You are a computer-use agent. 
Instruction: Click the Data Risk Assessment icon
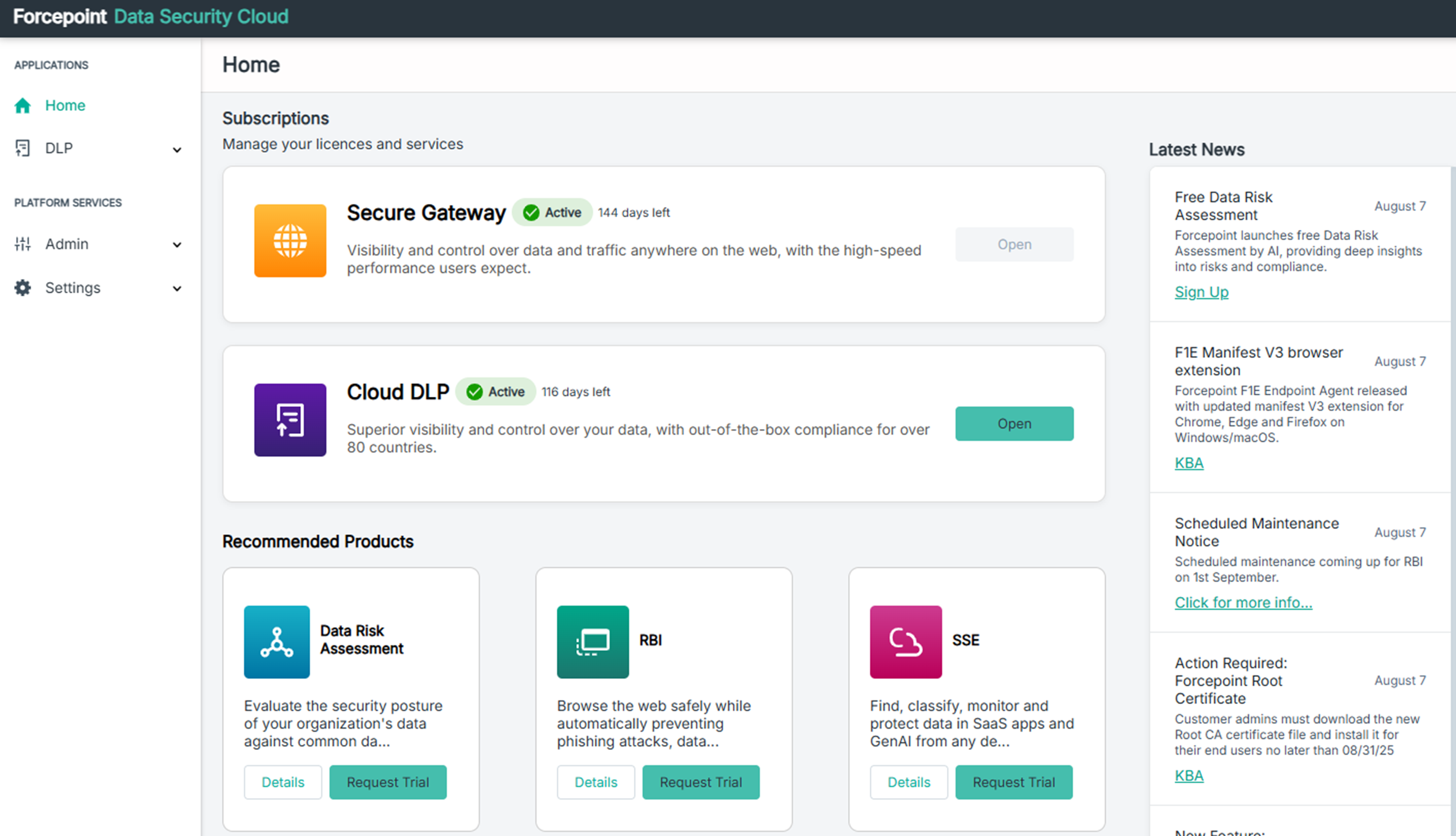[x=277, y=641]
